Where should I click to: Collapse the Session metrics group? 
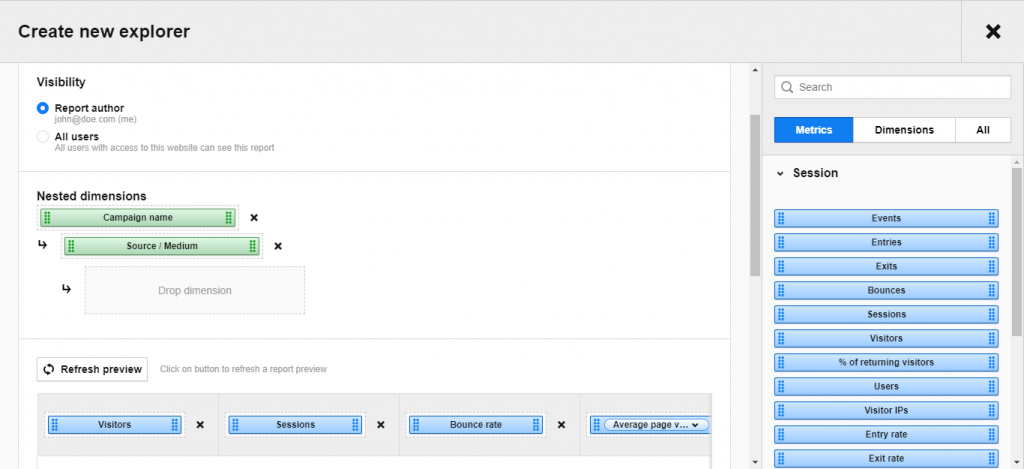[780, 173]
